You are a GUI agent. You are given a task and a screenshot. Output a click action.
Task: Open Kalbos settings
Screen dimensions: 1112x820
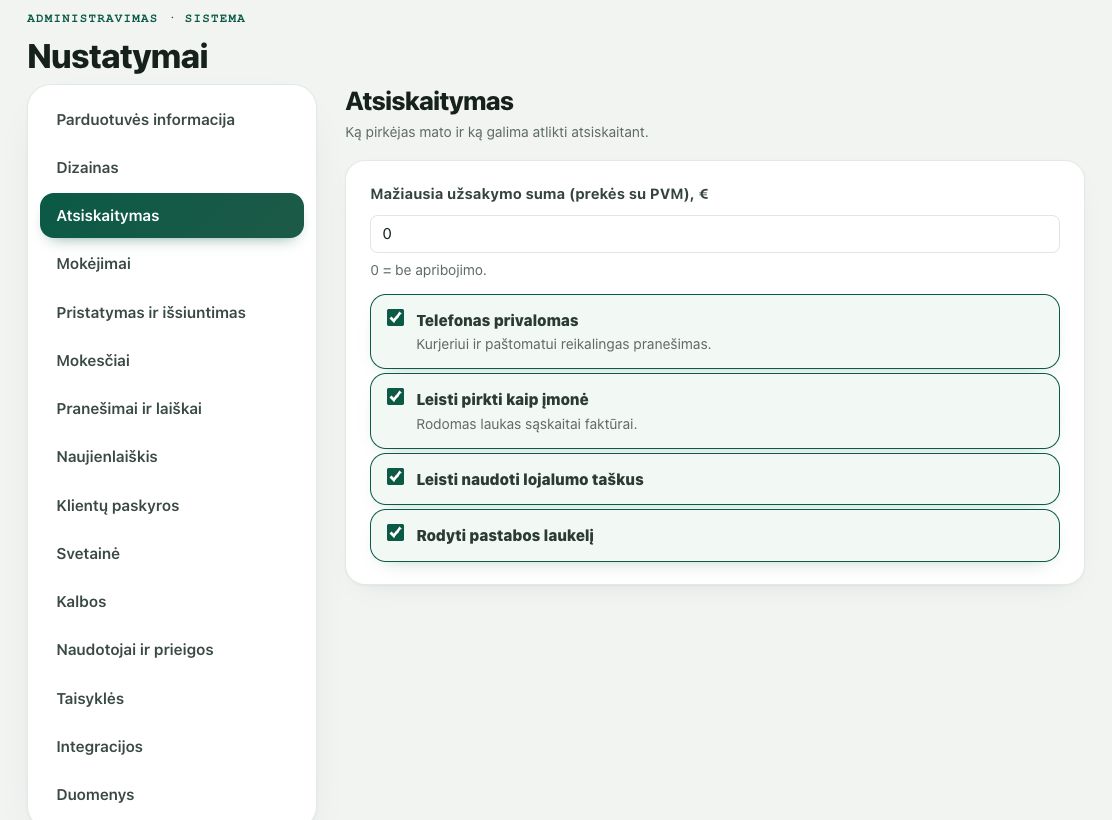pos(172,602)
